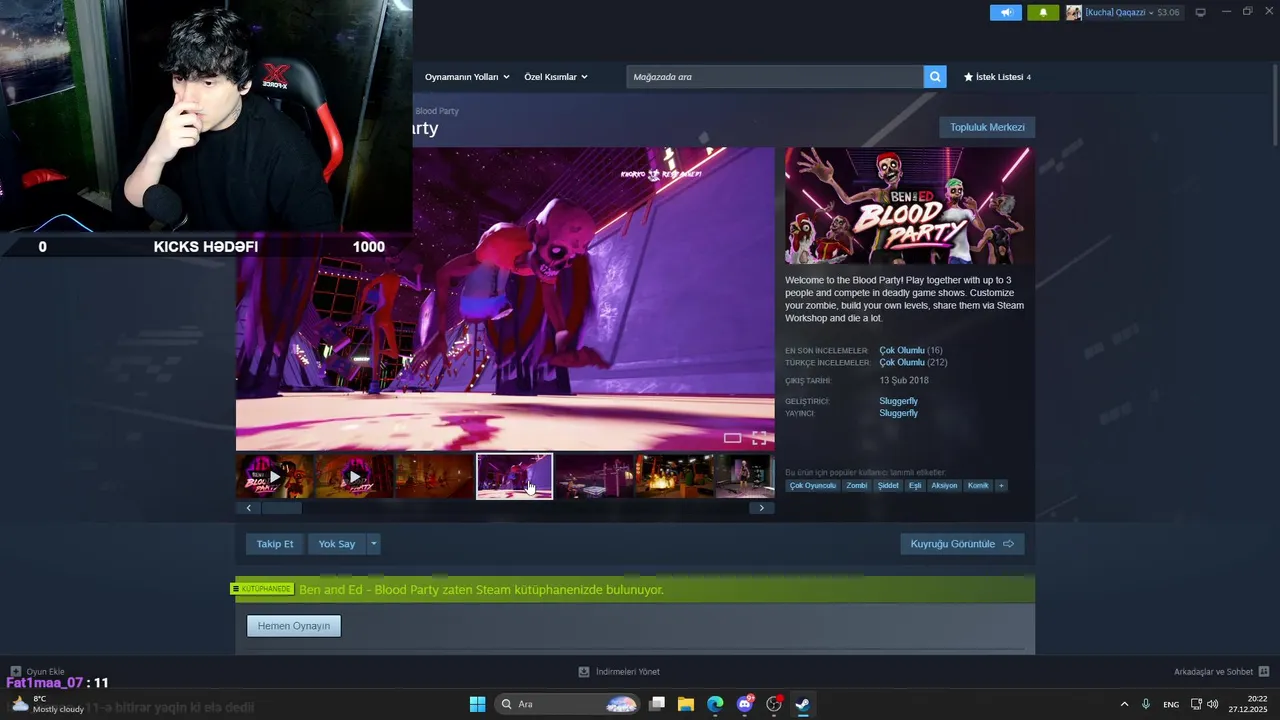
Task: Open recent reviews Çok Olumlu (16)
Action: tap(911, 350)
